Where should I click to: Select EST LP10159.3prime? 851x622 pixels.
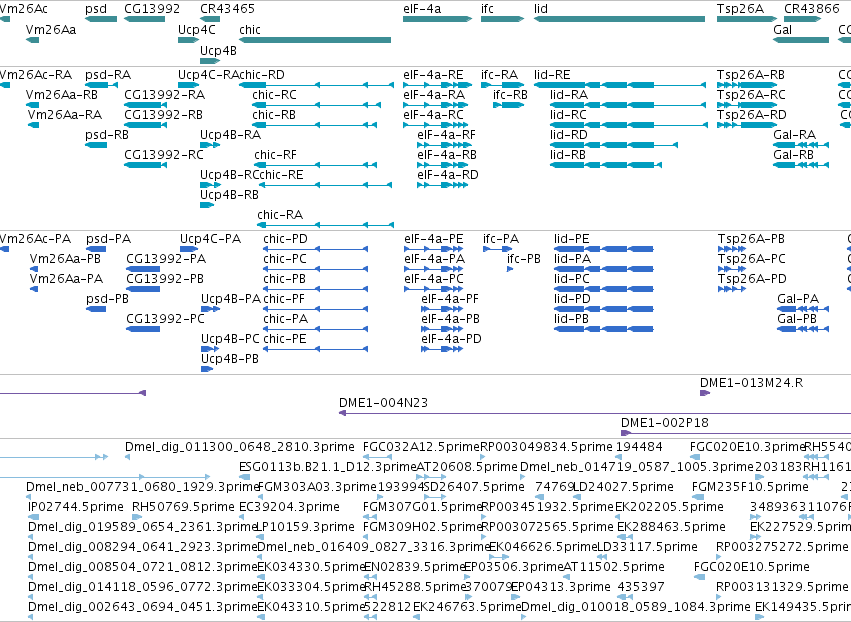[261, 537]
